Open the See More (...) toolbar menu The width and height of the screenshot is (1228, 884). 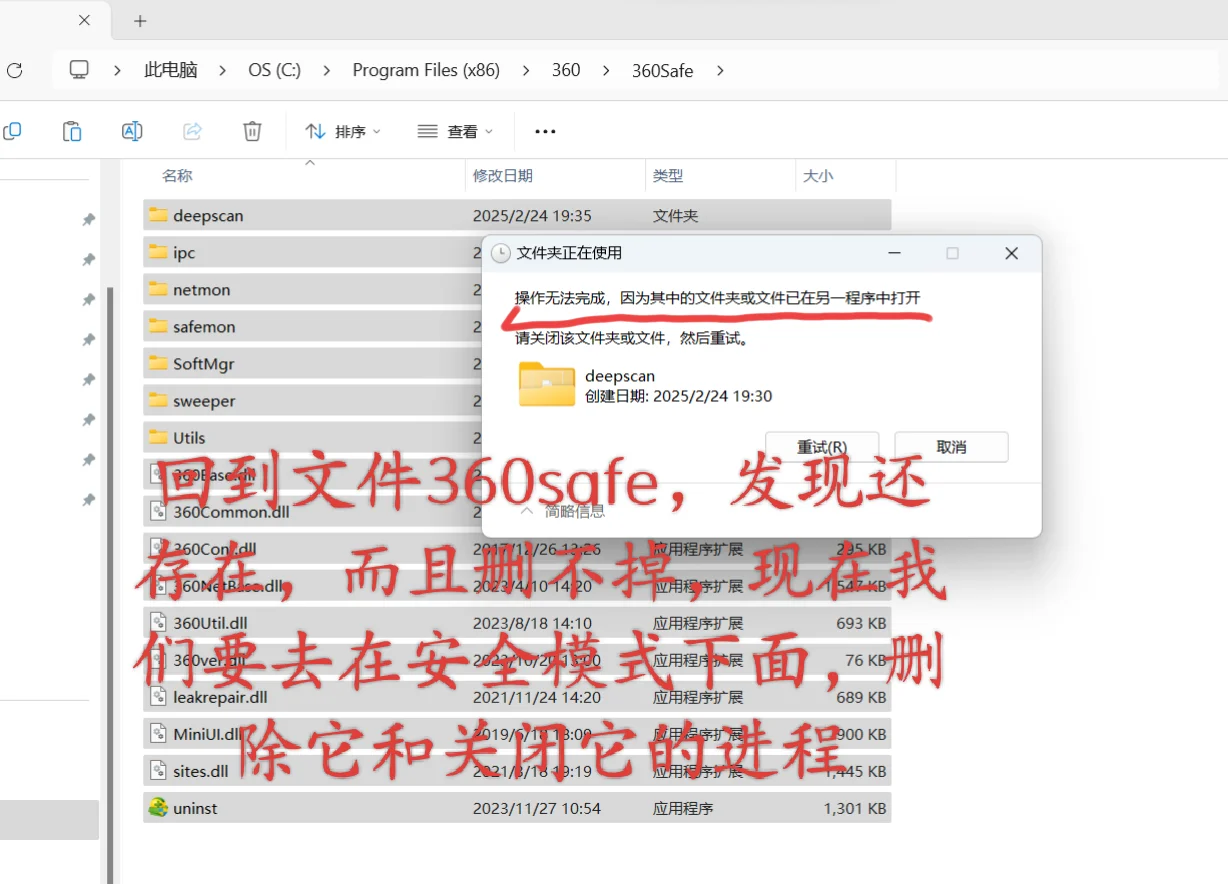544,131
